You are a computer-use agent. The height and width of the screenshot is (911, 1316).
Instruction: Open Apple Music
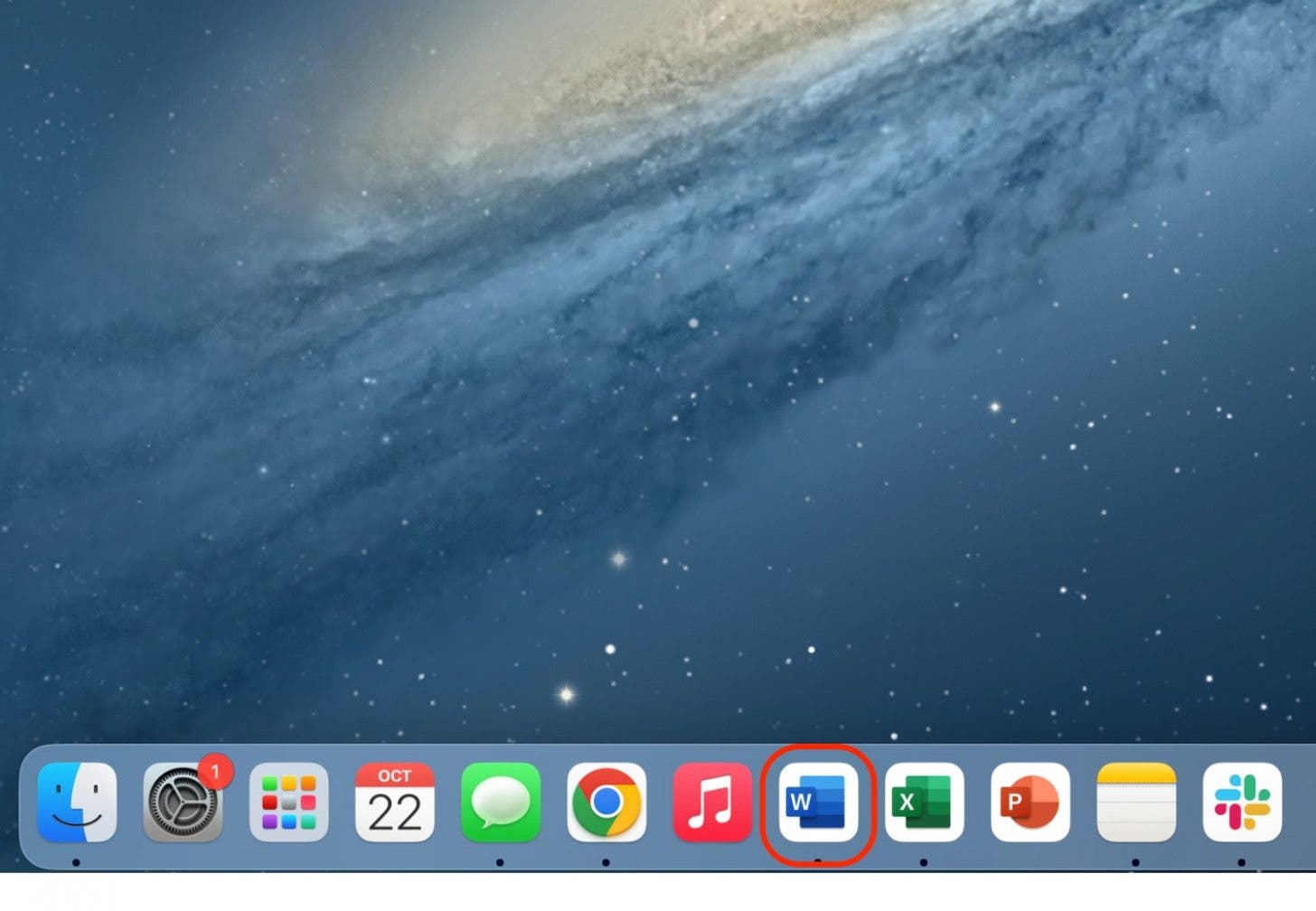(712, 803)
